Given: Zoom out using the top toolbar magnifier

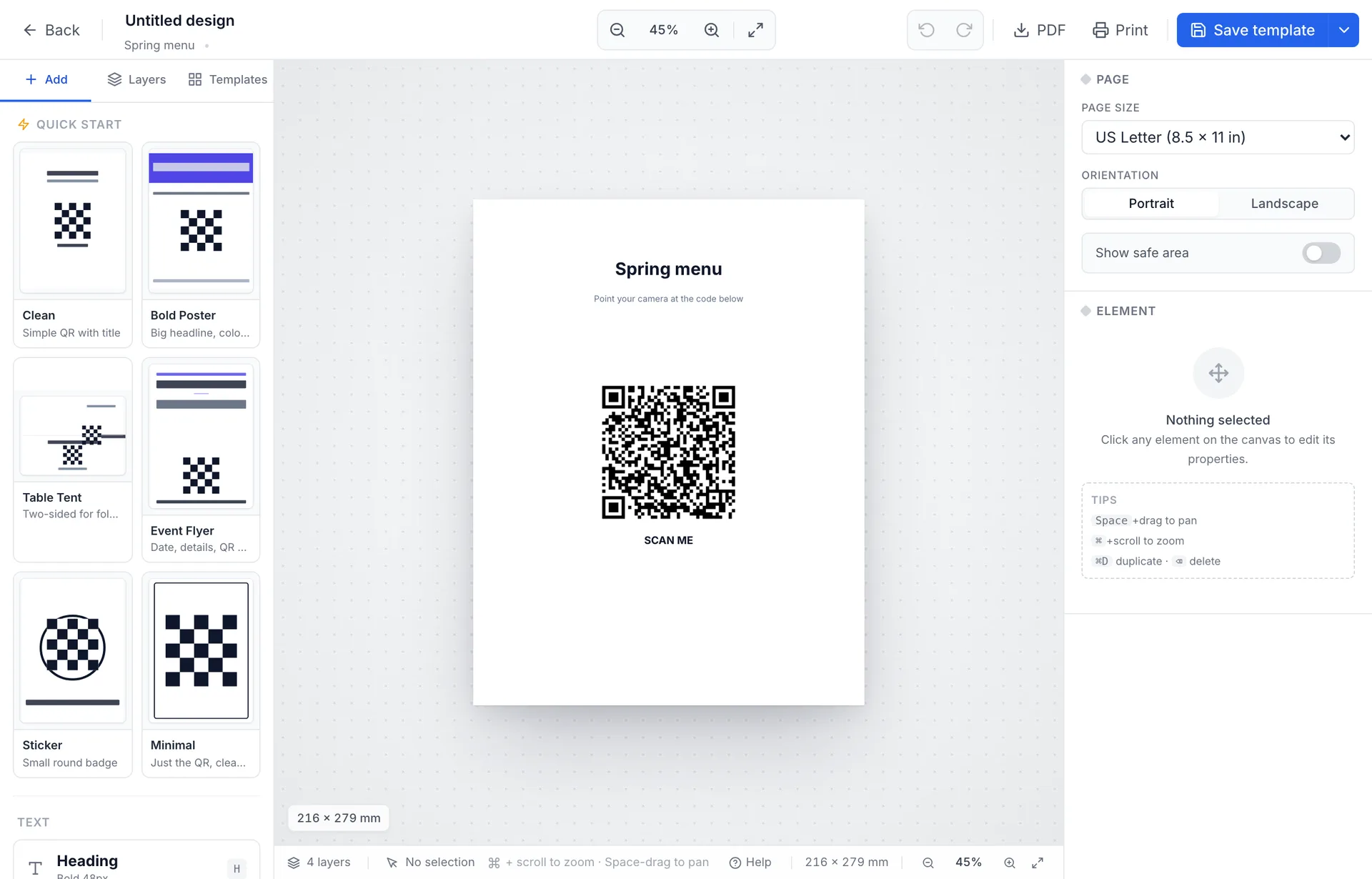Looking at the screenshot, I should click(617, 30).
